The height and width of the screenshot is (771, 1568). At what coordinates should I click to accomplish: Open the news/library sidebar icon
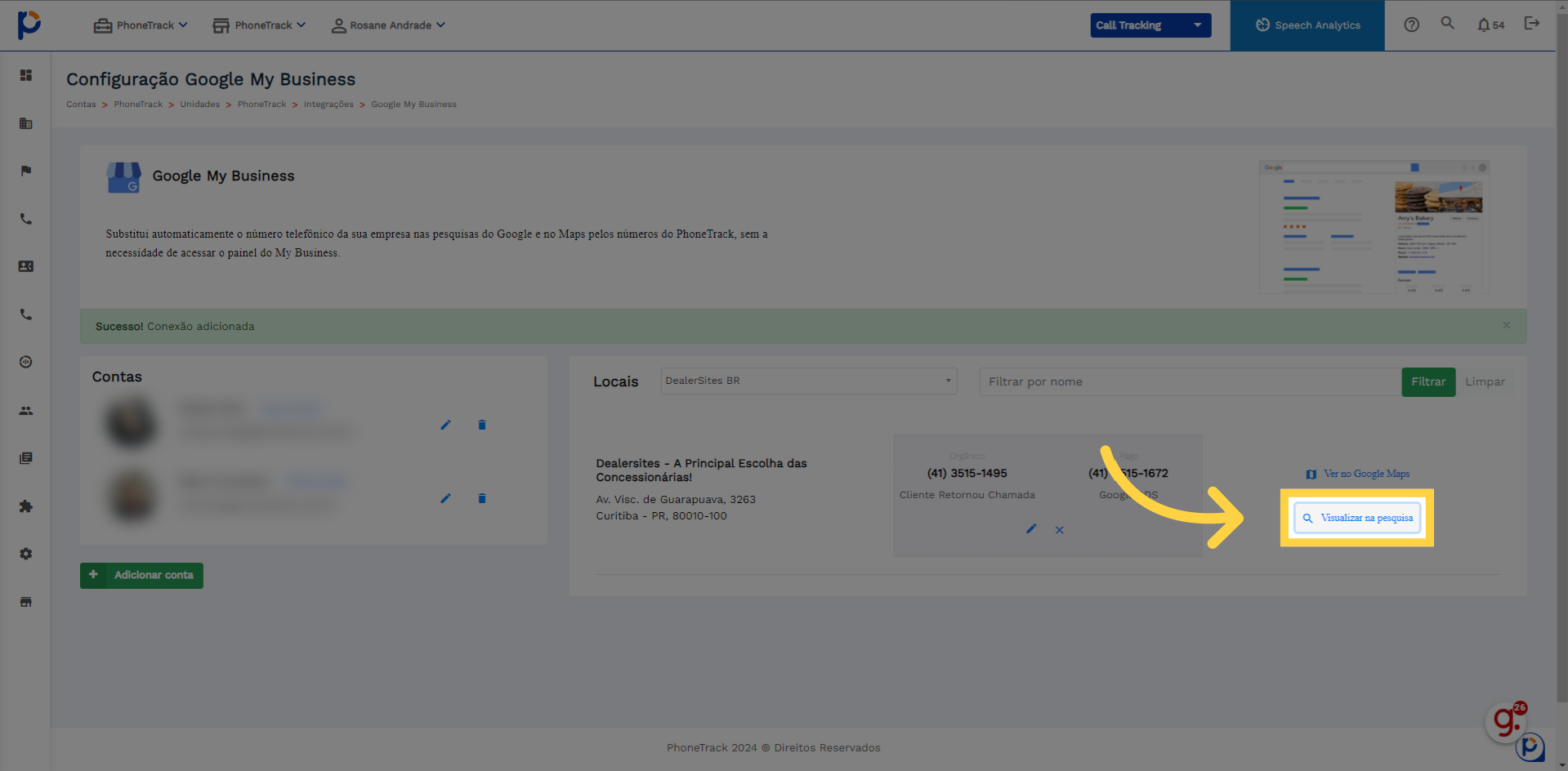pos(26,458)
